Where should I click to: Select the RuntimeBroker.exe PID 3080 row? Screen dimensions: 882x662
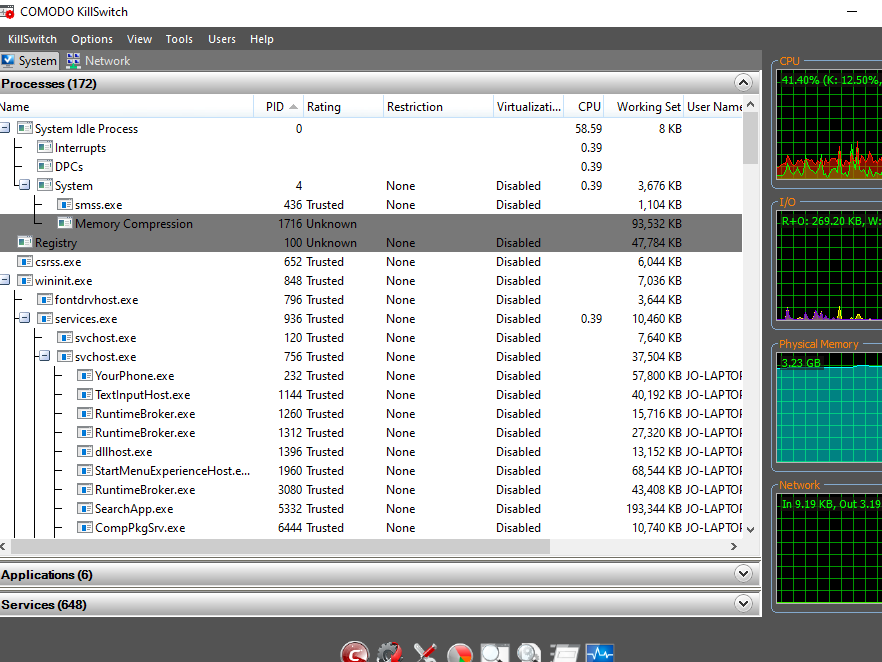[x=371, y=490]
